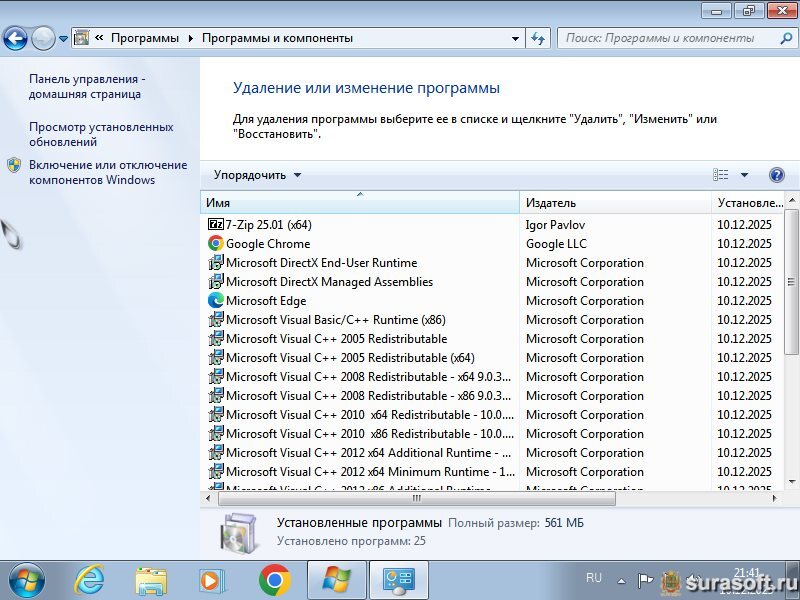This screenshot has height=600, width=800.
Task: Click the horizontal scrollbar thumb
Action: click(417, 498)
